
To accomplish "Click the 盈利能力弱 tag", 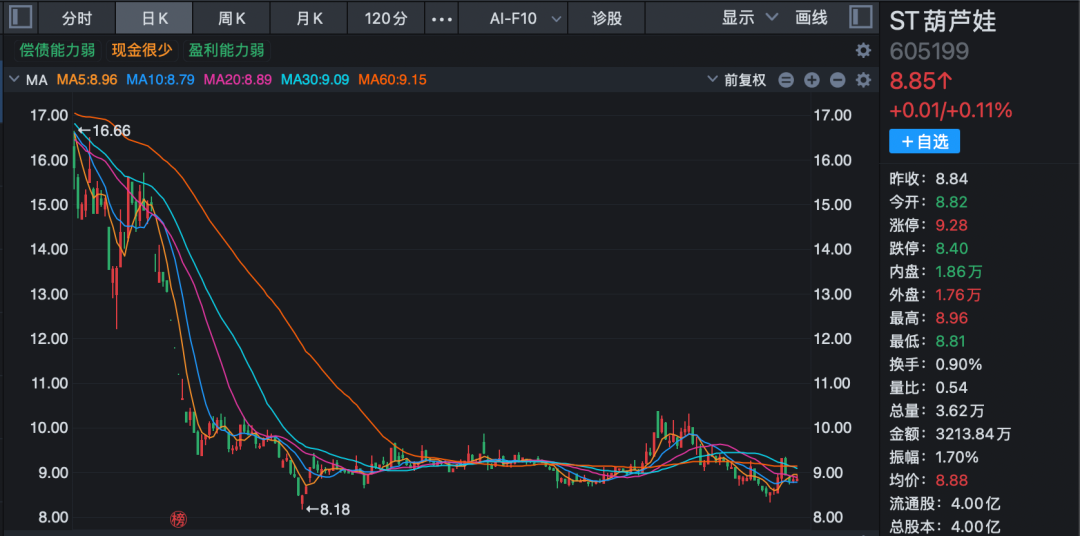I will tap(227, 50).
